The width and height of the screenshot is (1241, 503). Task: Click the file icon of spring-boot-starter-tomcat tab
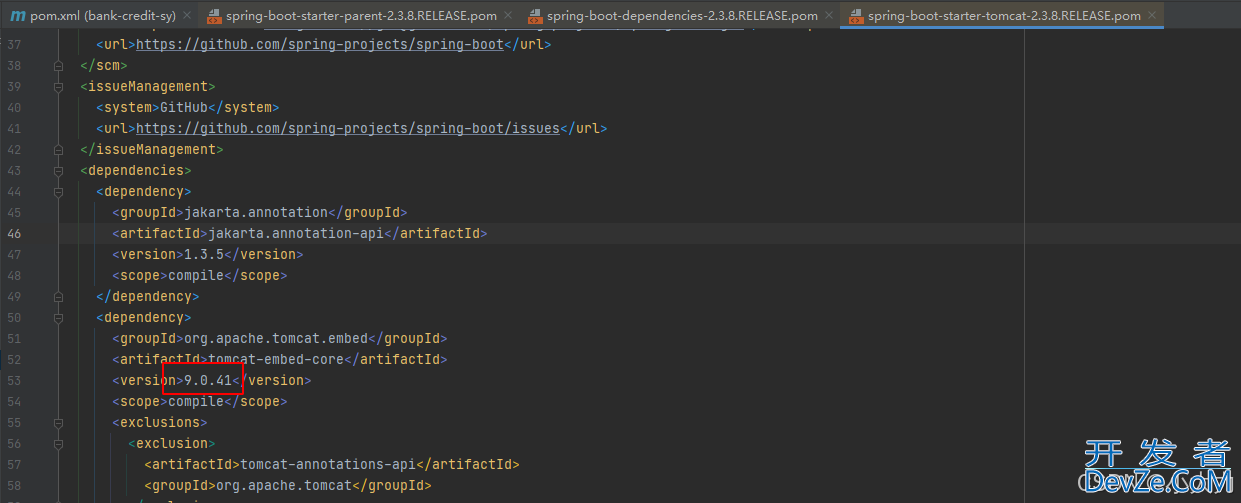pos(855,16)
